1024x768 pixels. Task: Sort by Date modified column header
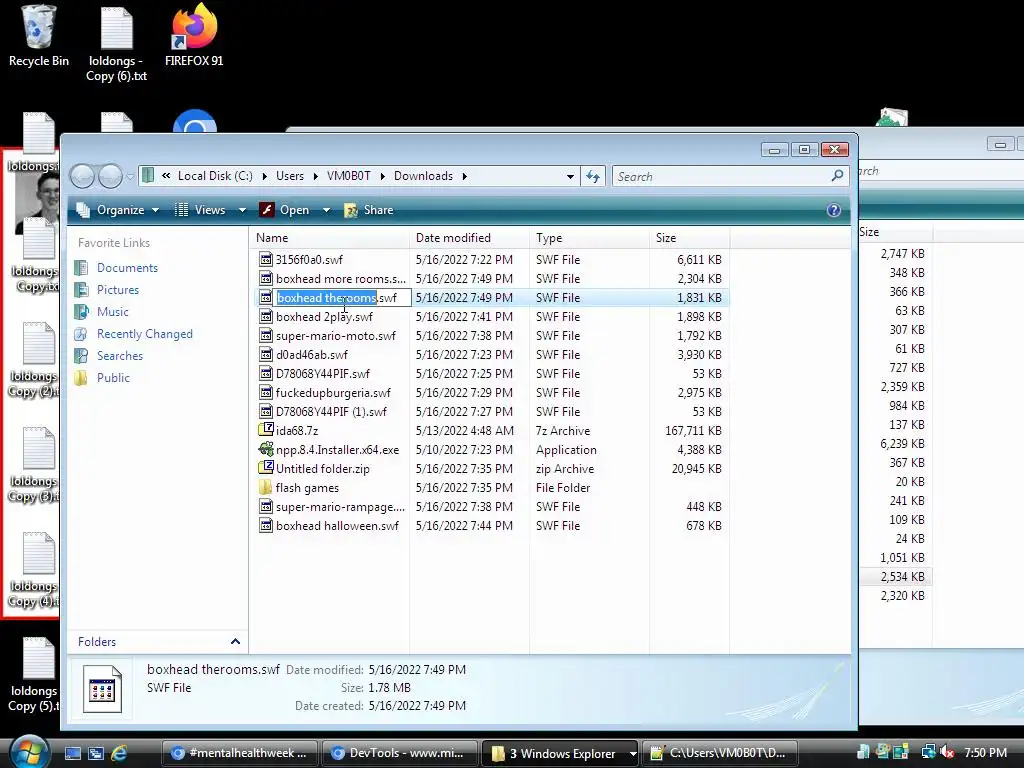[470, 238]
